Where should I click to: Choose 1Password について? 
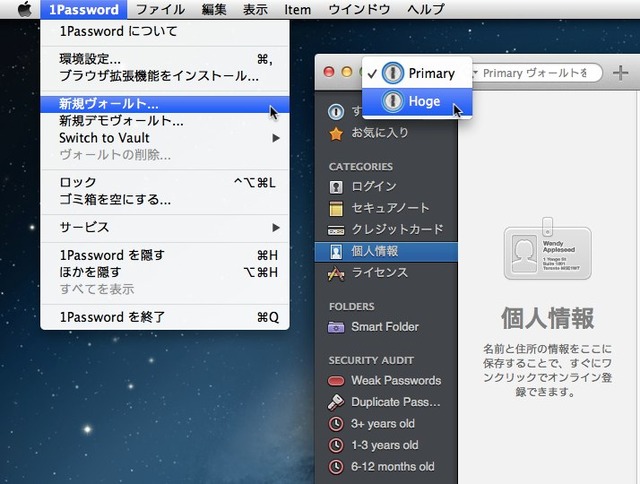[x=165, y=31]
